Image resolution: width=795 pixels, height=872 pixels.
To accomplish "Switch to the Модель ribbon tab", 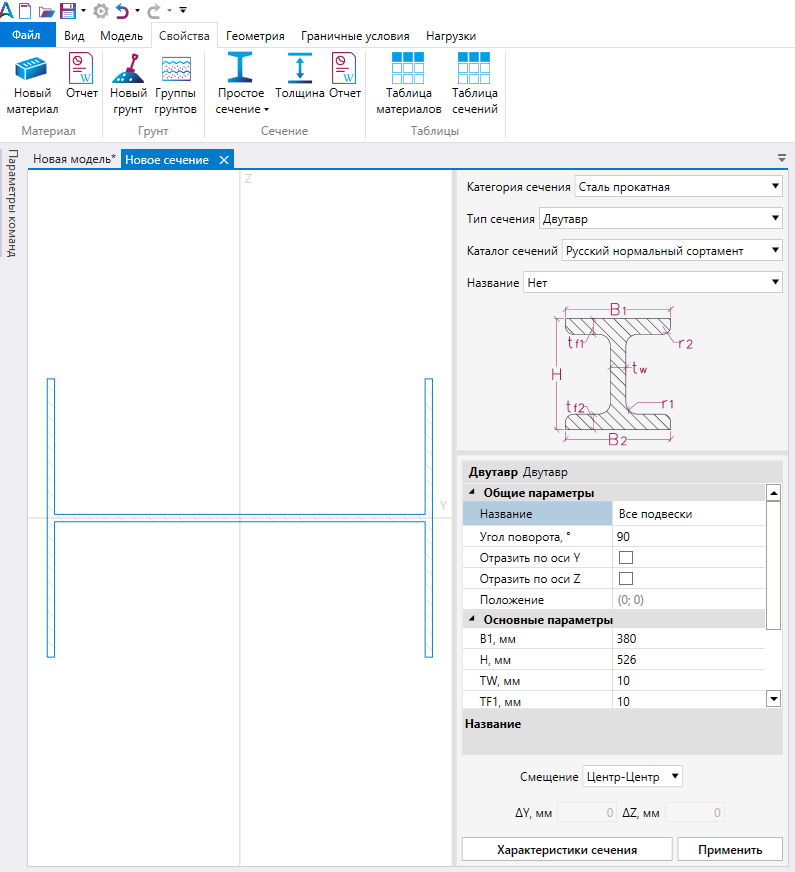I will 121,36.
